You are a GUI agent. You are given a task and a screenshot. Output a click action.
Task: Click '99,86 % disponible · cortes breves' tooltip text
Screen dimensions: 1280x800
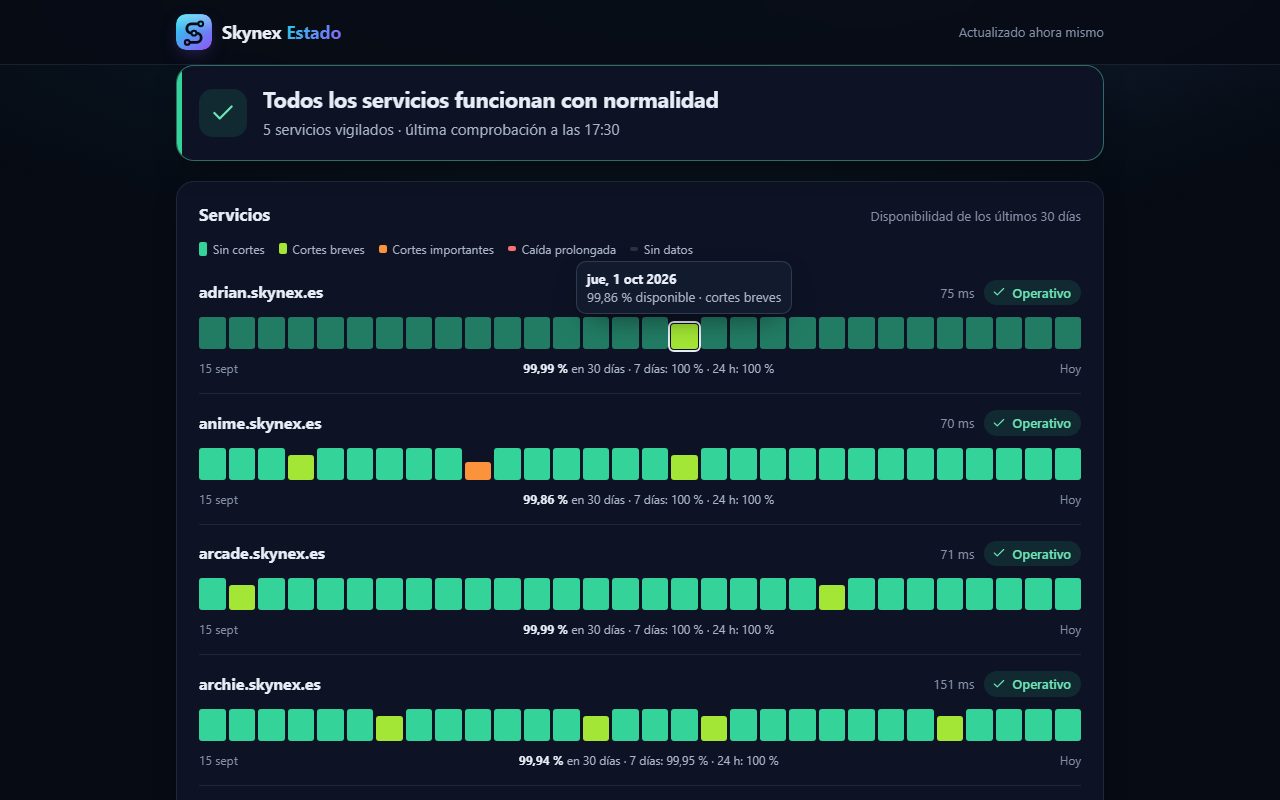(684, 297)
